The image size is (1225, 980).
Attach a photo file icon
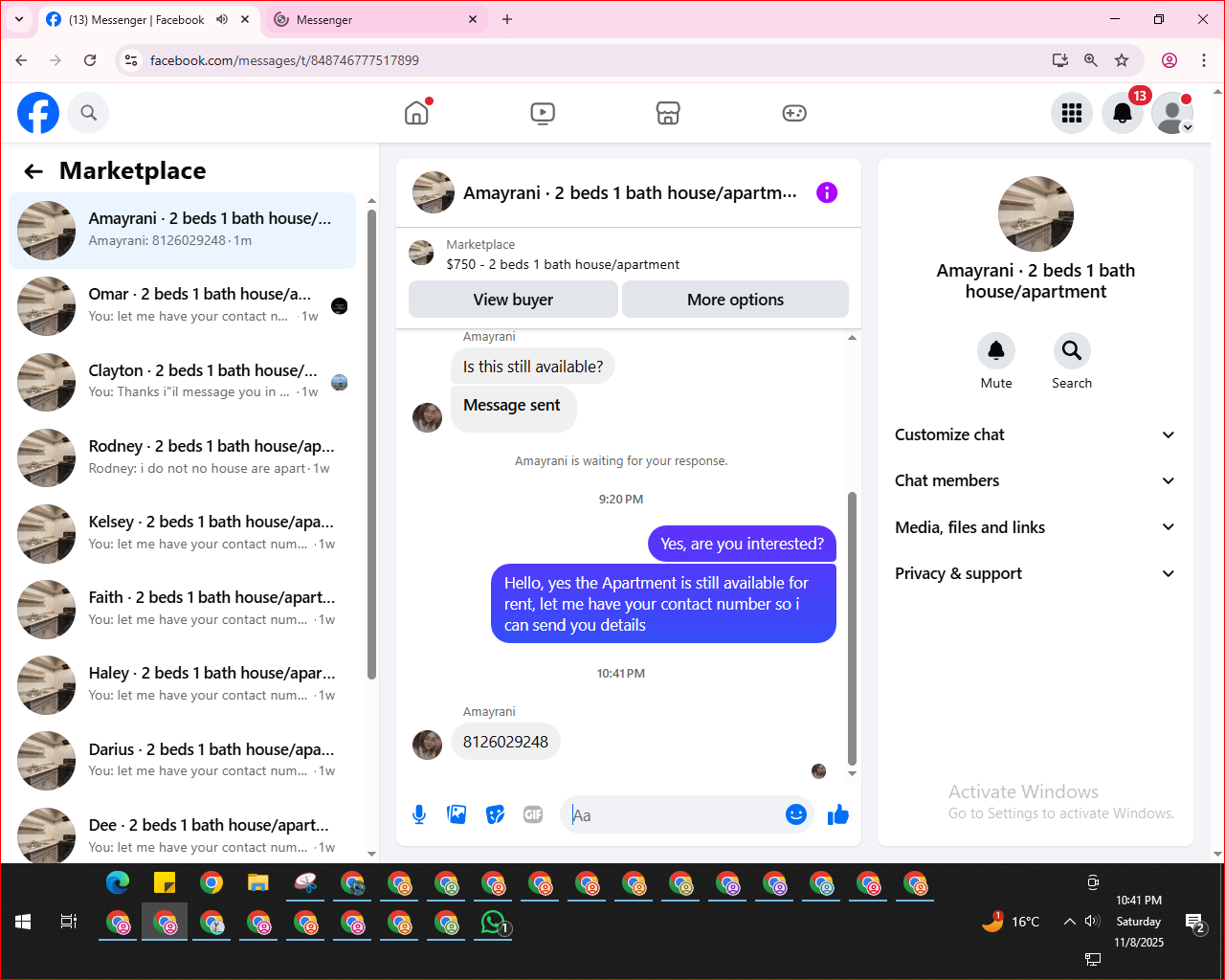[x=457, y=814]
